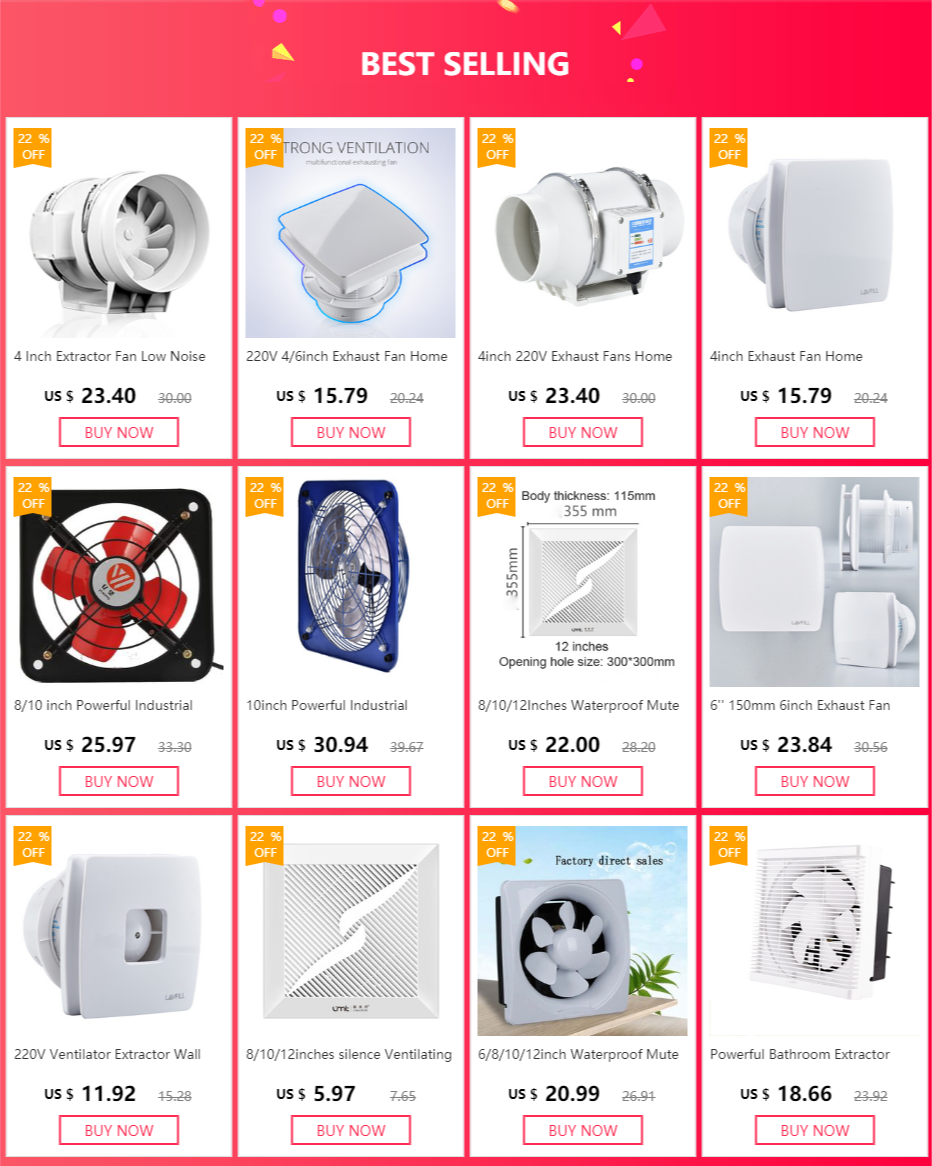Open the 6'' 150mm 6inch Exhaust Fan title
Screen dimensions: 932x1166
coord(800,706)
